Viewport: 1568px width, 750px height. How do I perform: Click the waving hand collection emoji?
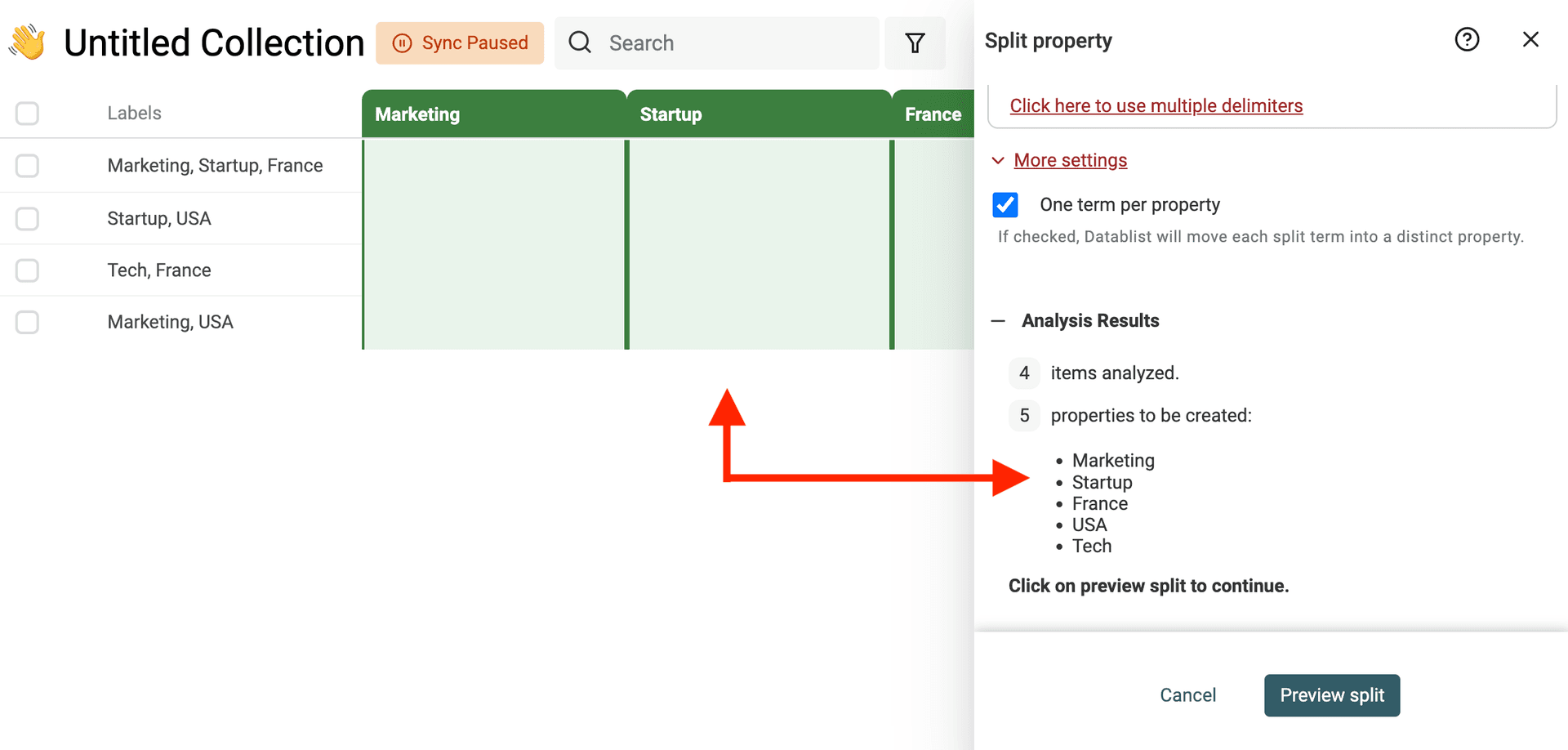(x=28, y=42)
